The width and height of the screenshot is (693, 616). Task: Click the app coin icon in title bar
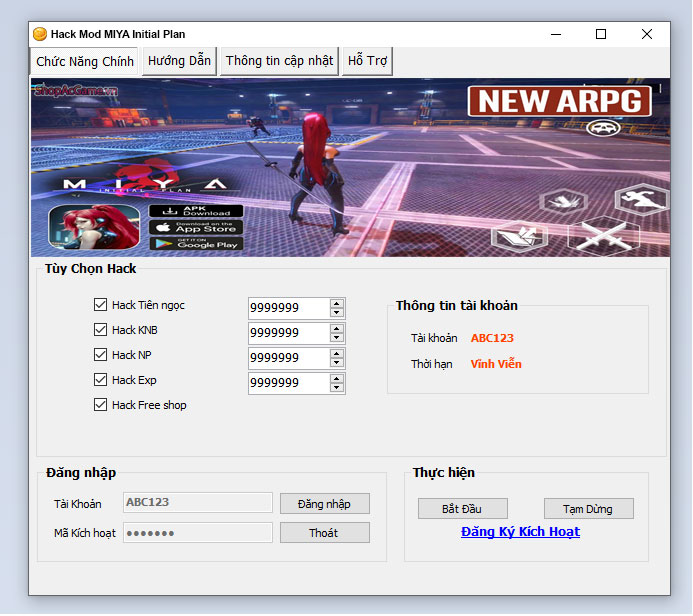(x=40, y=34)
